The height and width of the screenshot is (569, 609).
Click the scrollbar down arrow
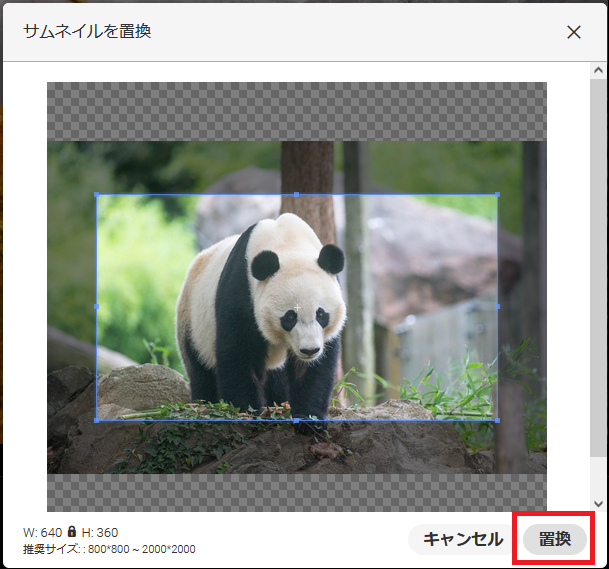point(598,503)
